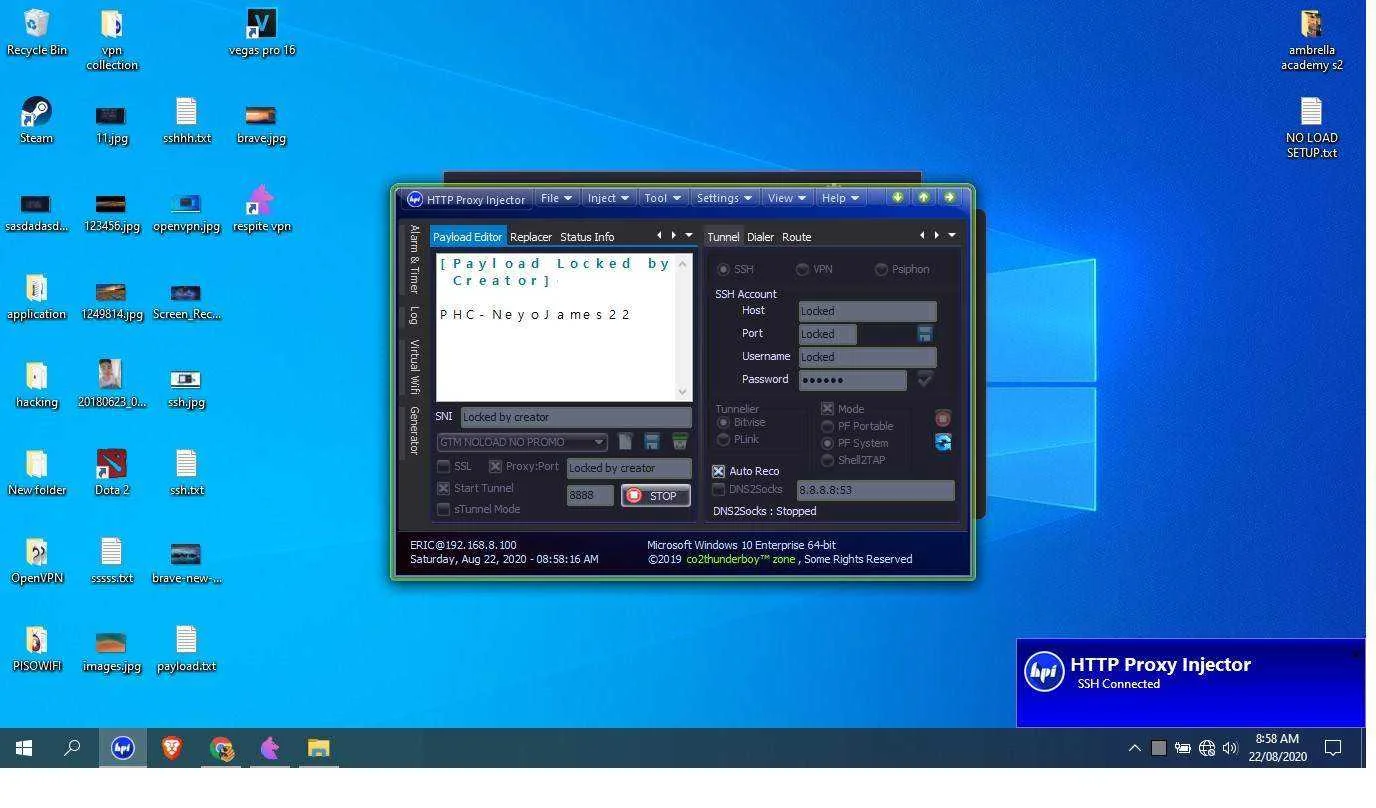
Task: Open Google Chrome from the taskbar
Action: (x=221, y=747)
